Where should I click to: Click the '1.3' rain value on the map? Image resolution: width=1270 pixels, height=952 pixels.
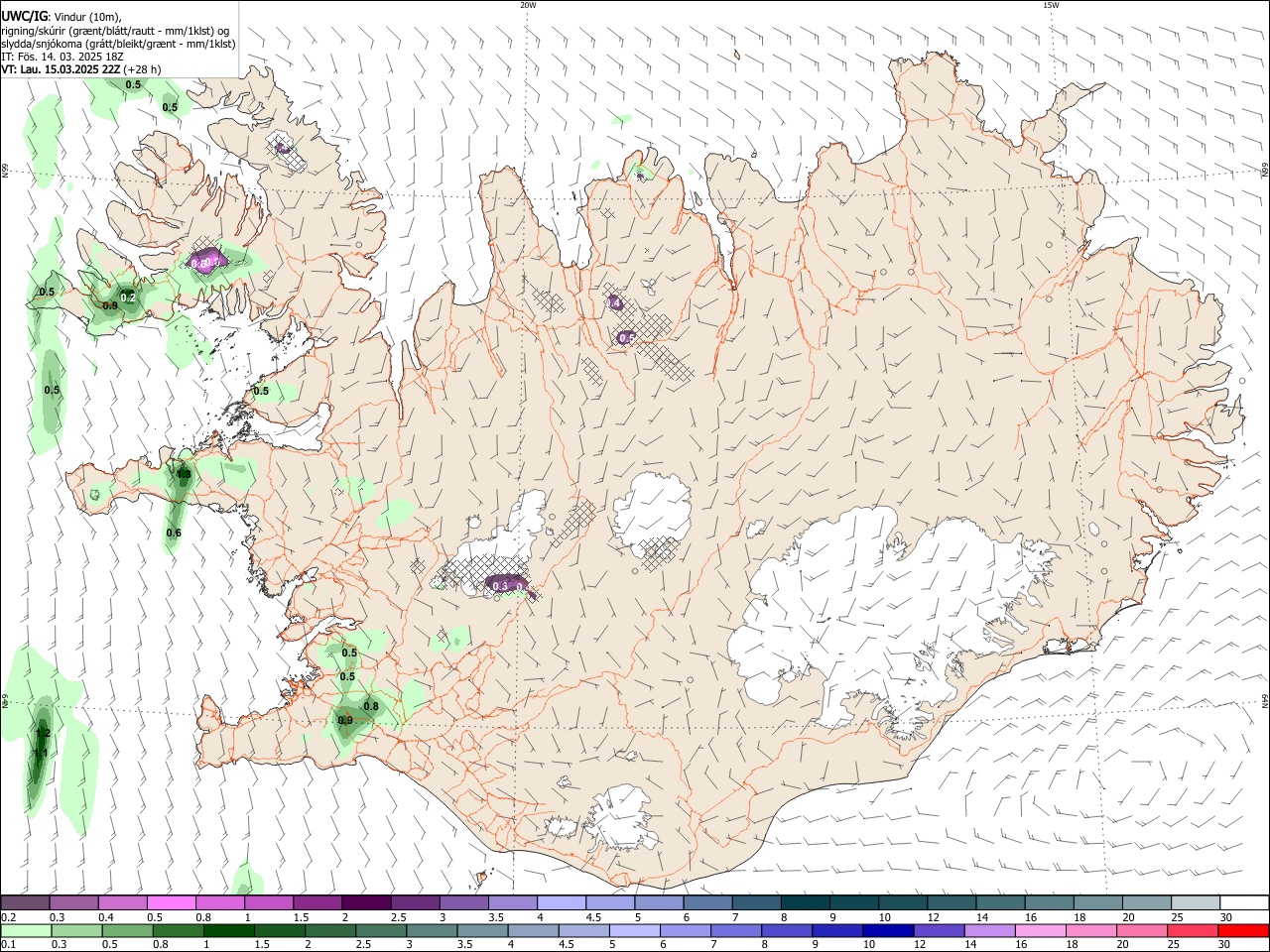(x=184, y=474)
